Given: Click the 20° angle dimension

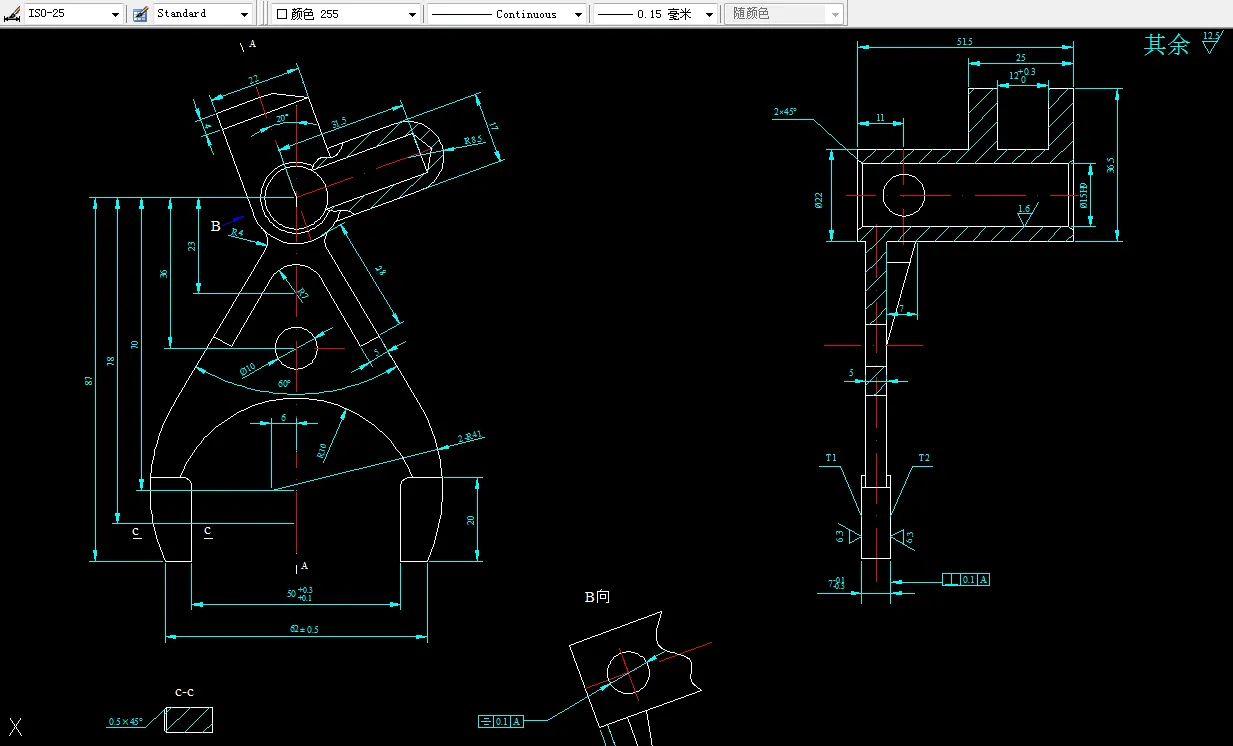Looking at the screenshot, I should [x=283, y=118].
